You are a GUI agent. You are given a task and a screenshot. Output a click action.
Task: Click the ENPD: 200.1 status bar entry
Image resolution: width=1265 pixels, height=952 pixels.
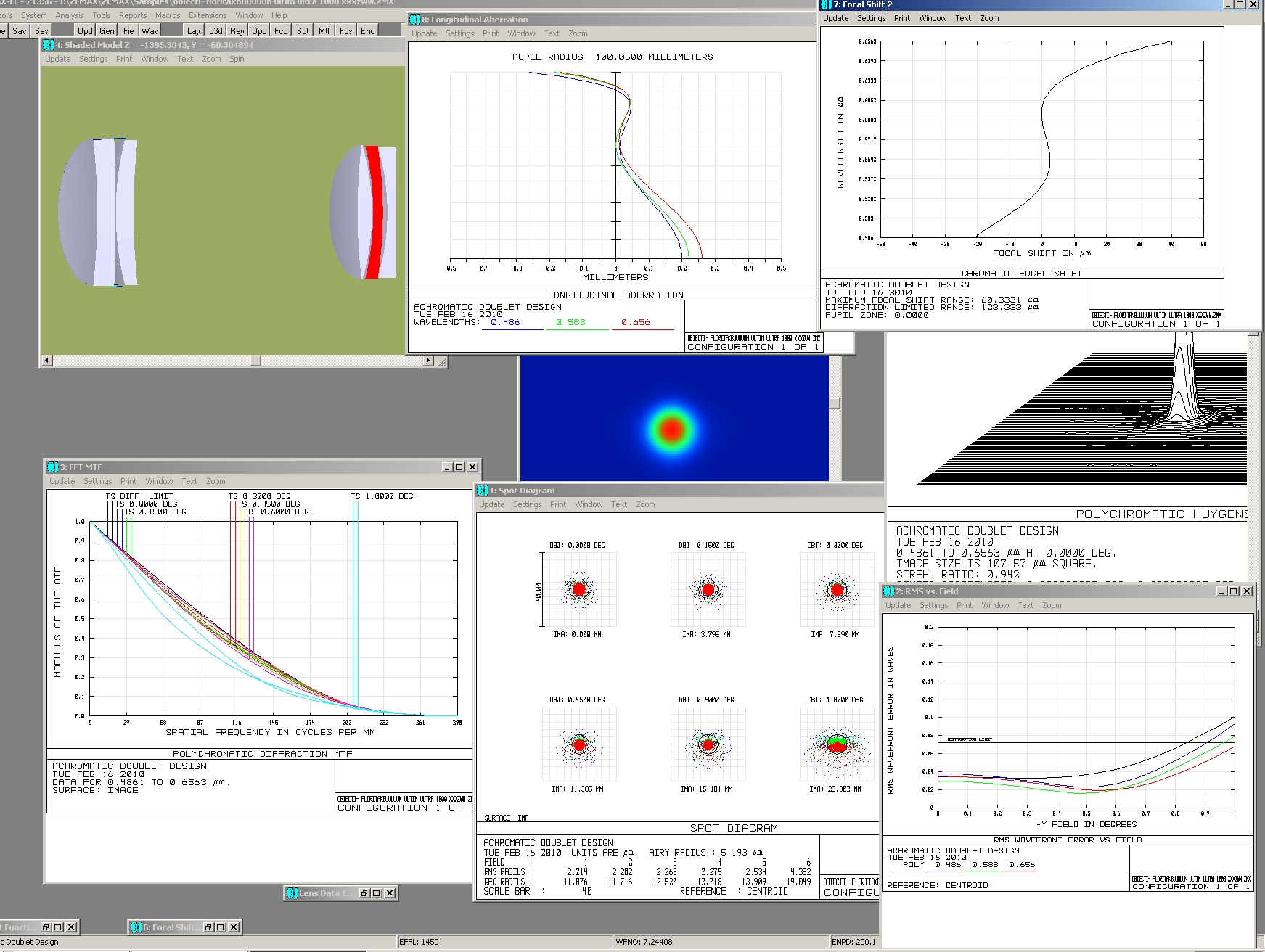853,942
